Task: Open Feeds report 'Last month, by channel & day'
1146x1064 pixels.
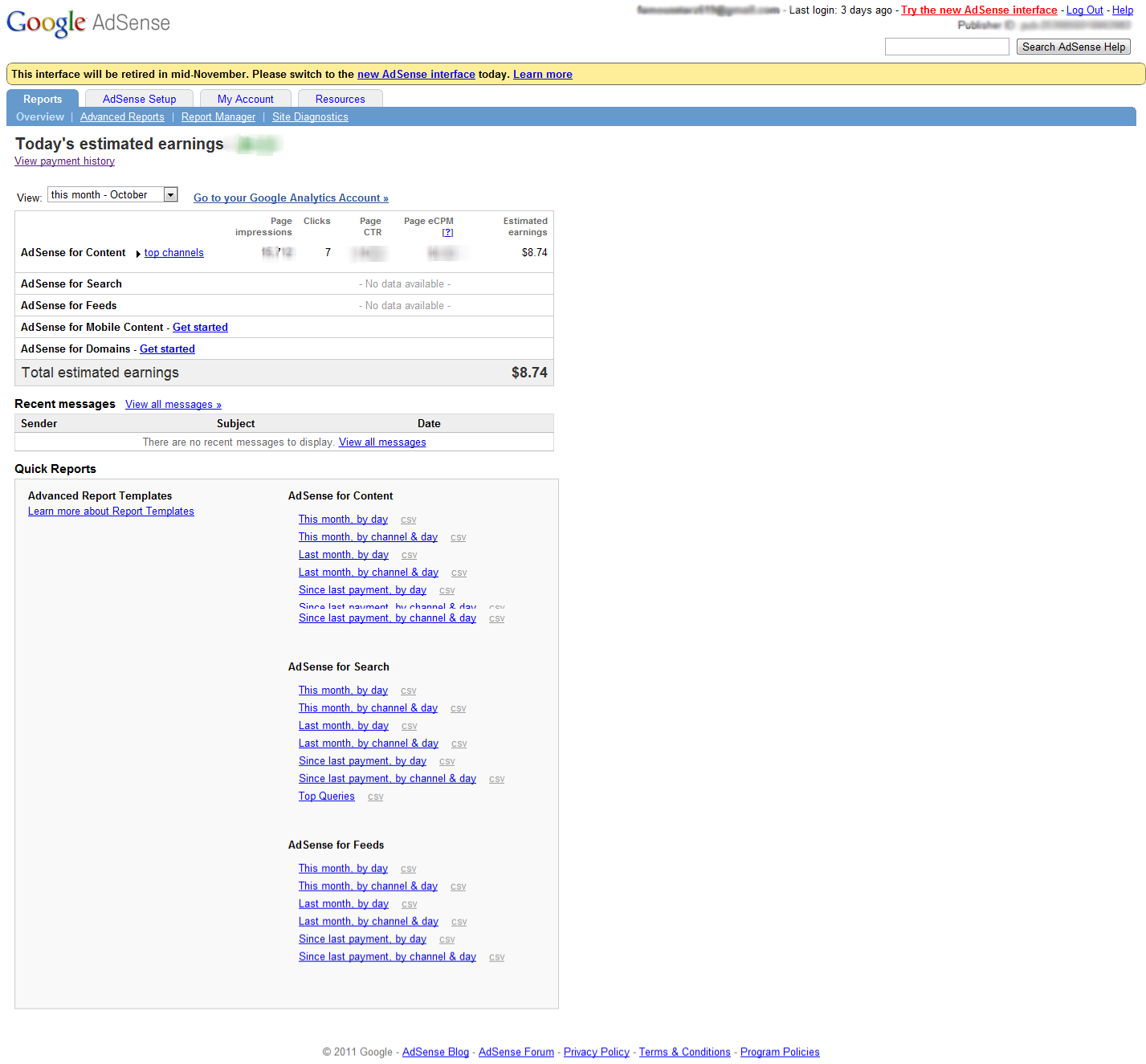Action: 369,922
